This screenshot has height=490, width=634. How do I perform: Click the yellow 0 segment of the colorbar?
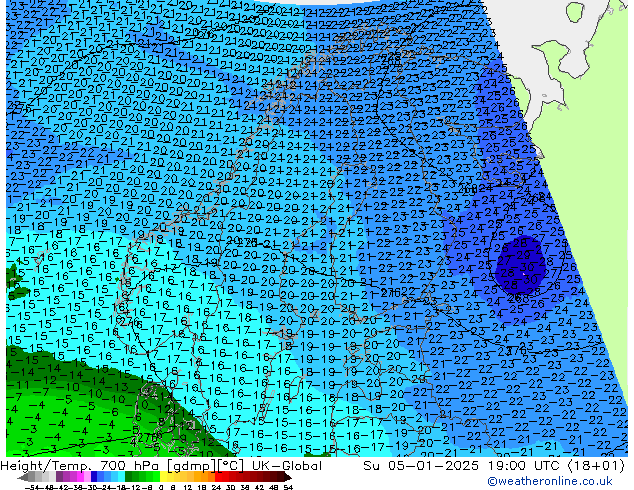pyautogui.click(x=163, y=477)
